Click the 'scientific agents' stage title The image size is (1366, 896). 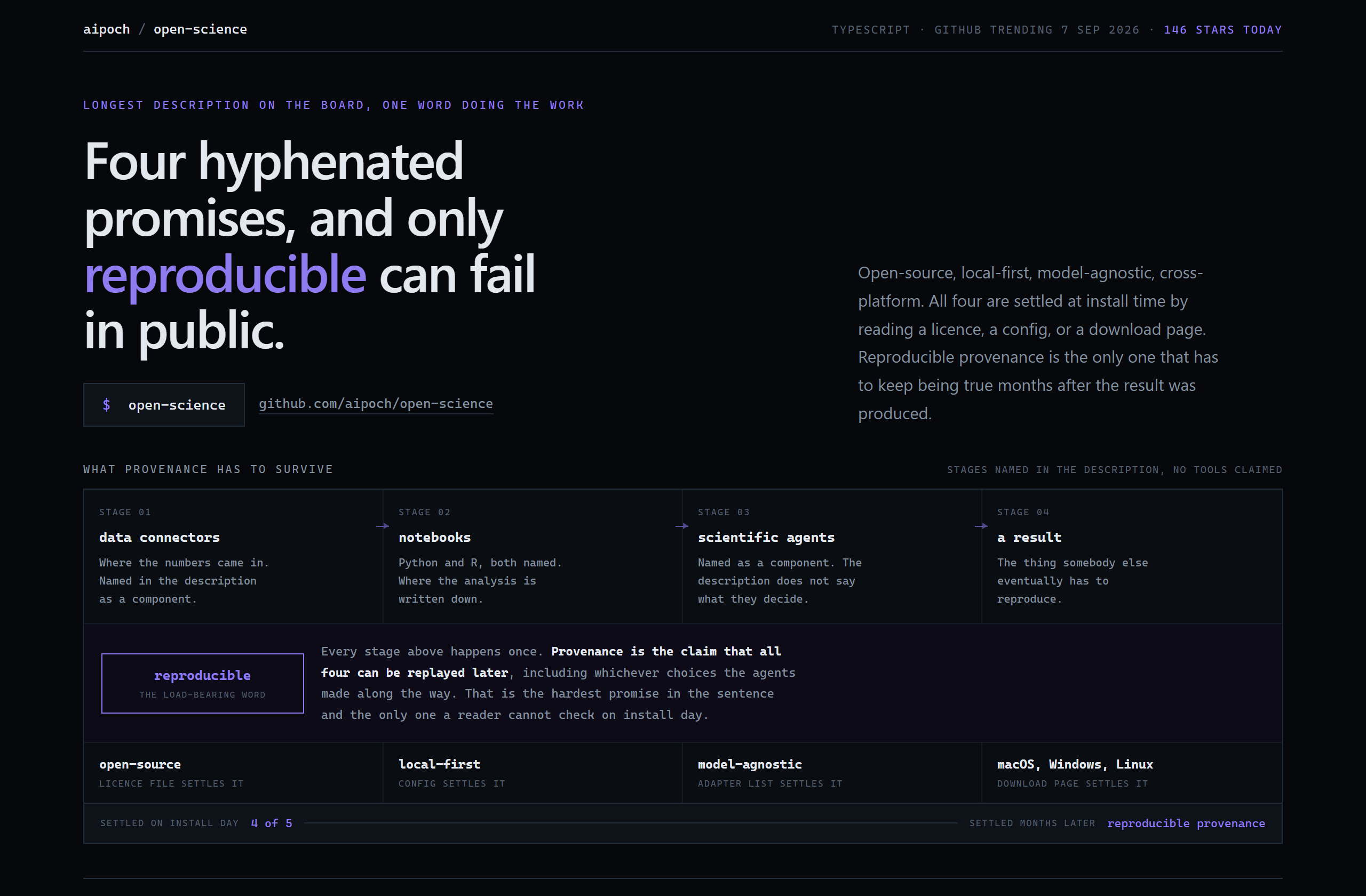coord(766,538)
